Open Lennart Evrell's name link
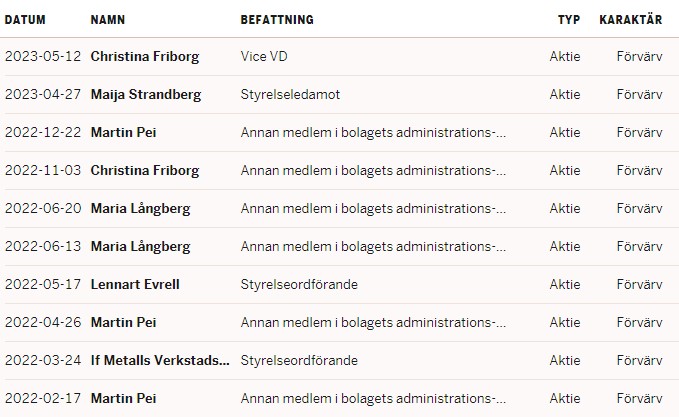 (x=135, y=285)
